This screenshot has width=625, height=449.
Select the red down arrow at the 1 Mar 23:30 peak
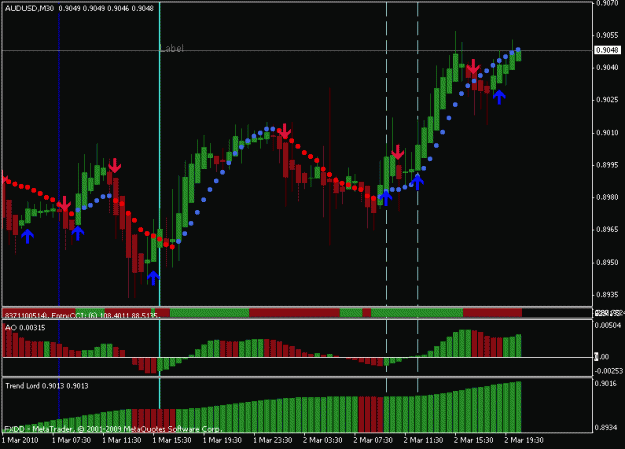(284, 131)
